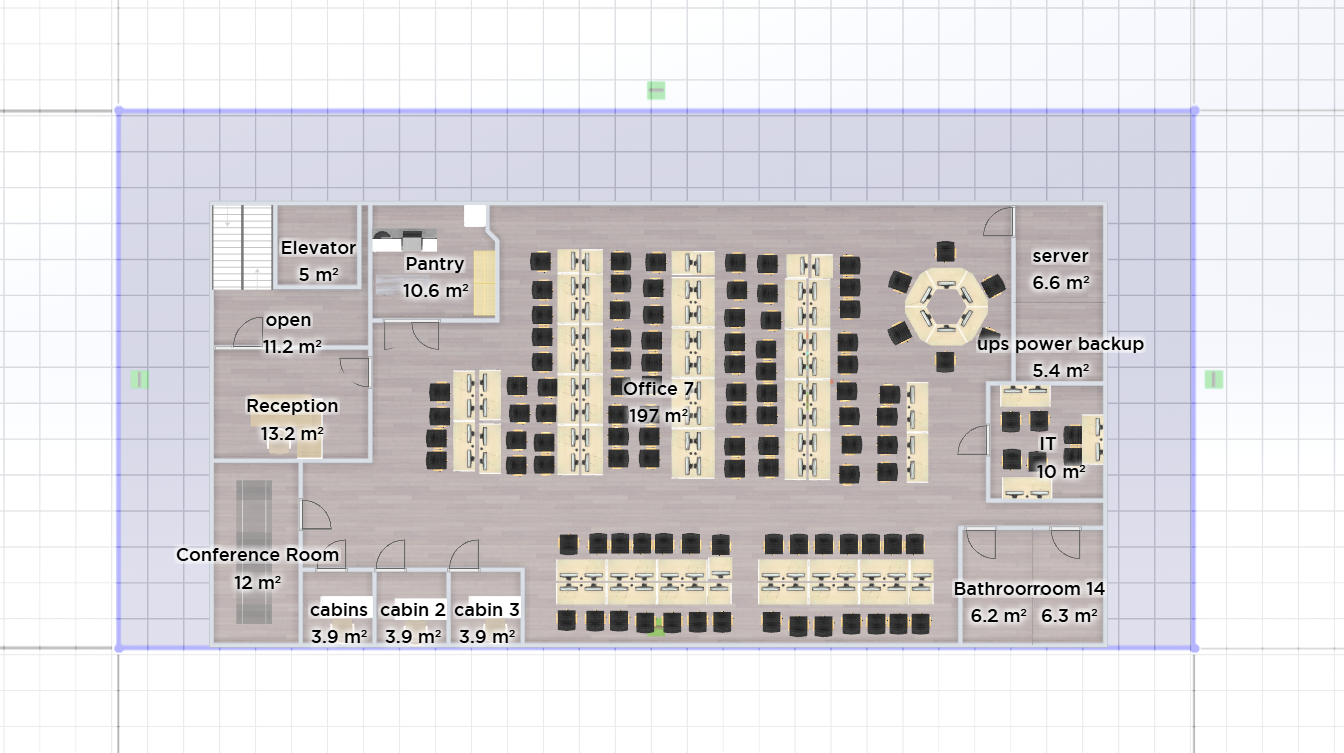1344x753 pixels.
Task: Select the ups power backup label
Action: [x=1060, y=344]
